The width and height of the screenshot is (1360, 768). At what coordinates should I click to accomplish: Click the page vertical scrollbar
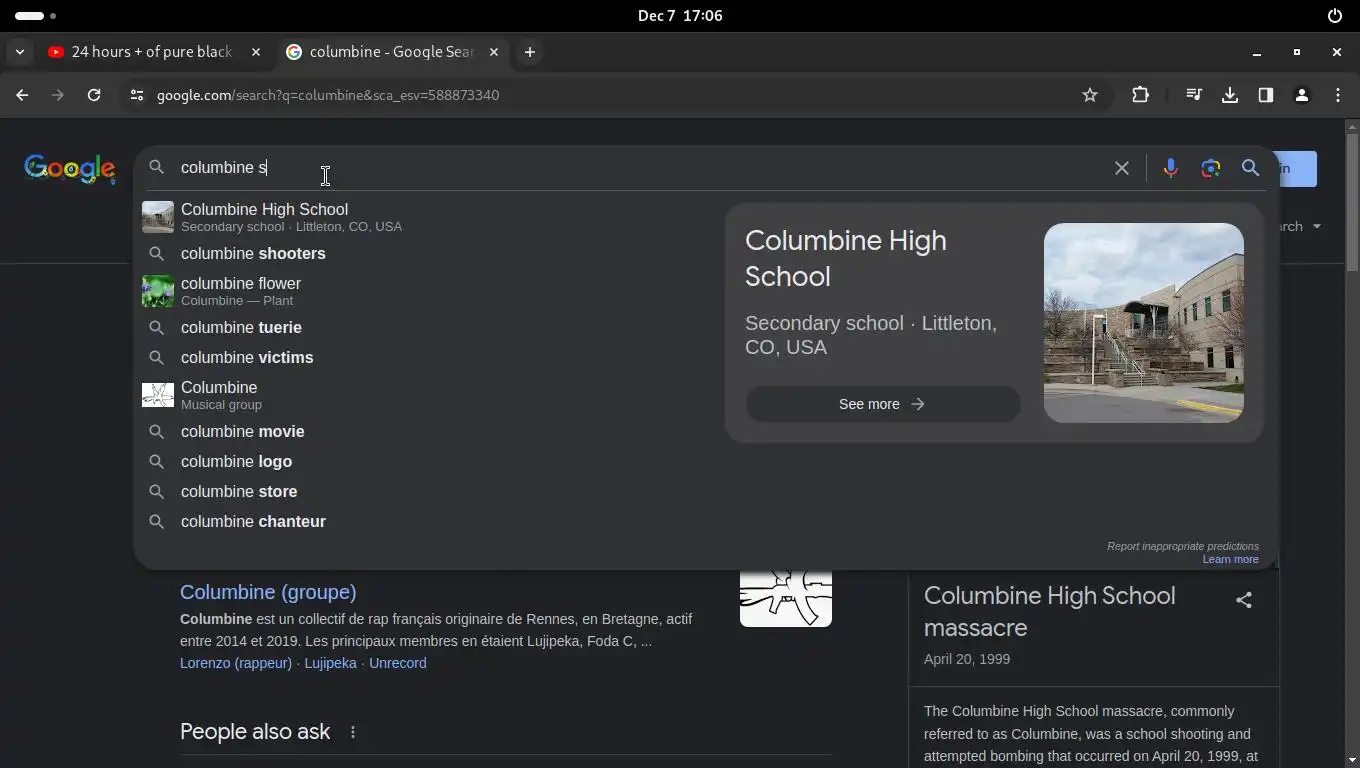tap(1352, 203)
